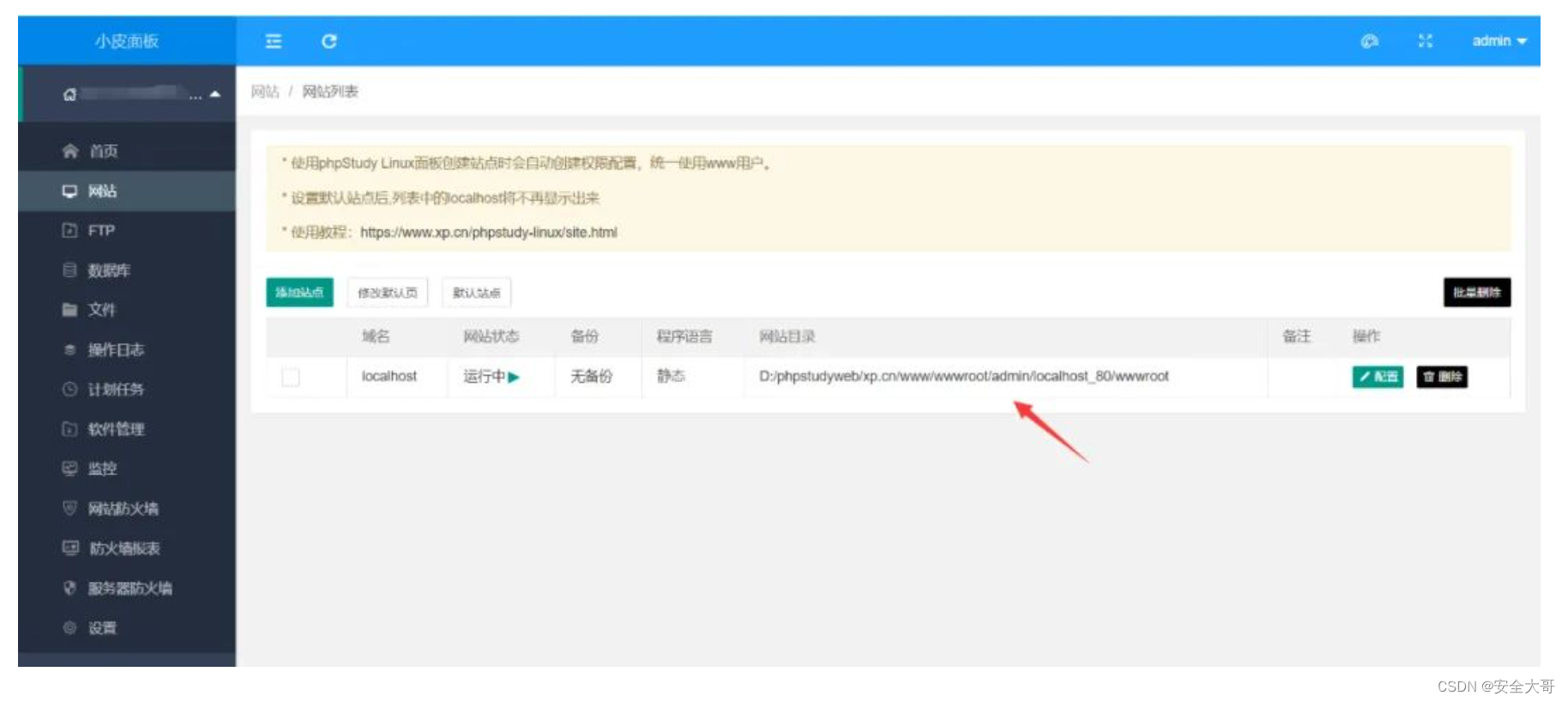Open 操作日志 menu item

pos(127,349)
